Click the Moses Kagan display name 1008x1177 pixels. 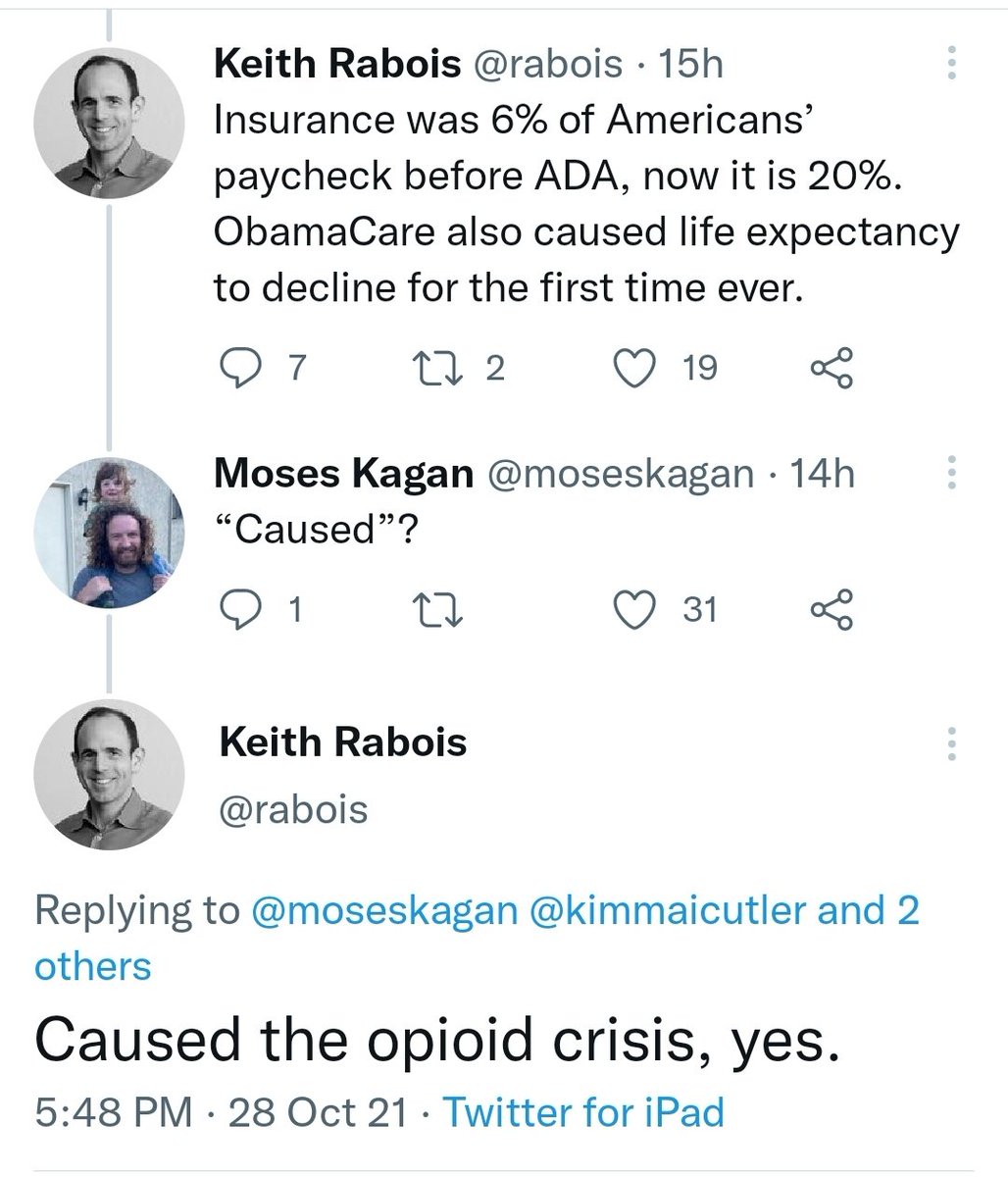tap(343, 475)
